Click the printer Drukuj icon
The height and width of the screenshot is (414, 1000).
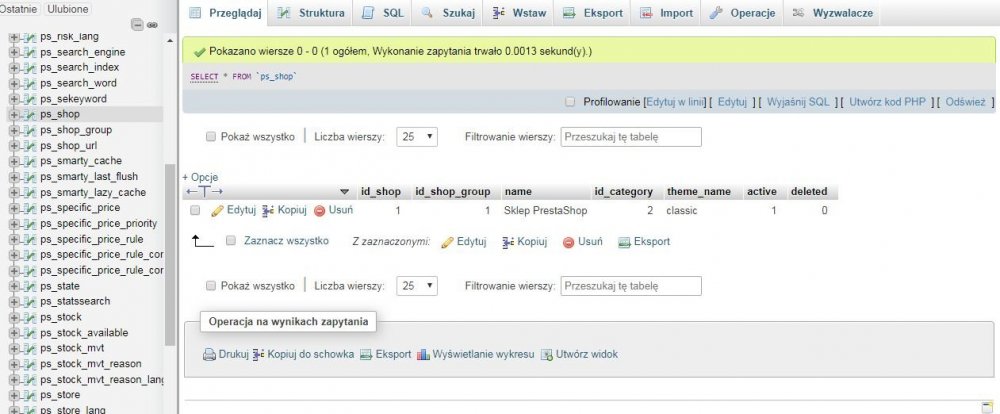point(209,355)
